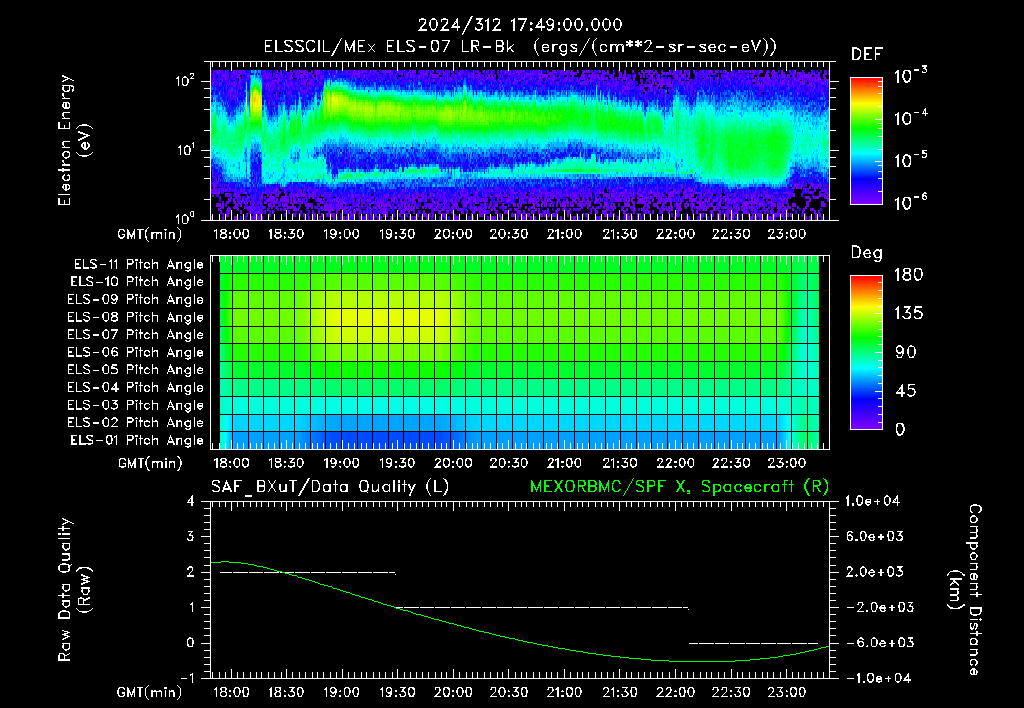Select the ELS-04 Pitch Angle row label
The image size is (1024, 708).
click(x=136, y=388)
